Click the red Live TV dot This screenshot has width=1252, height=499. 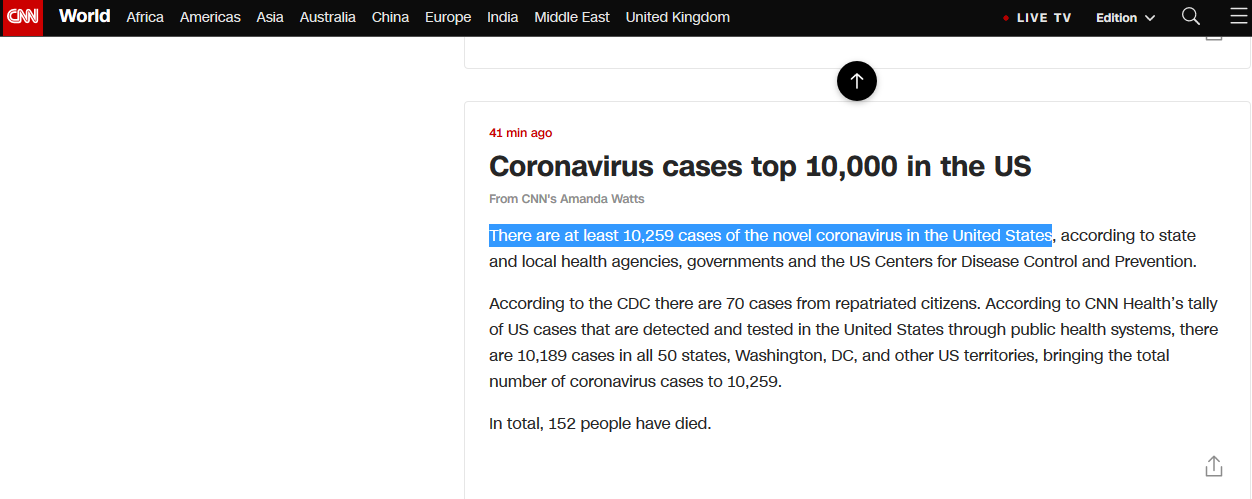pos(1006,18)
